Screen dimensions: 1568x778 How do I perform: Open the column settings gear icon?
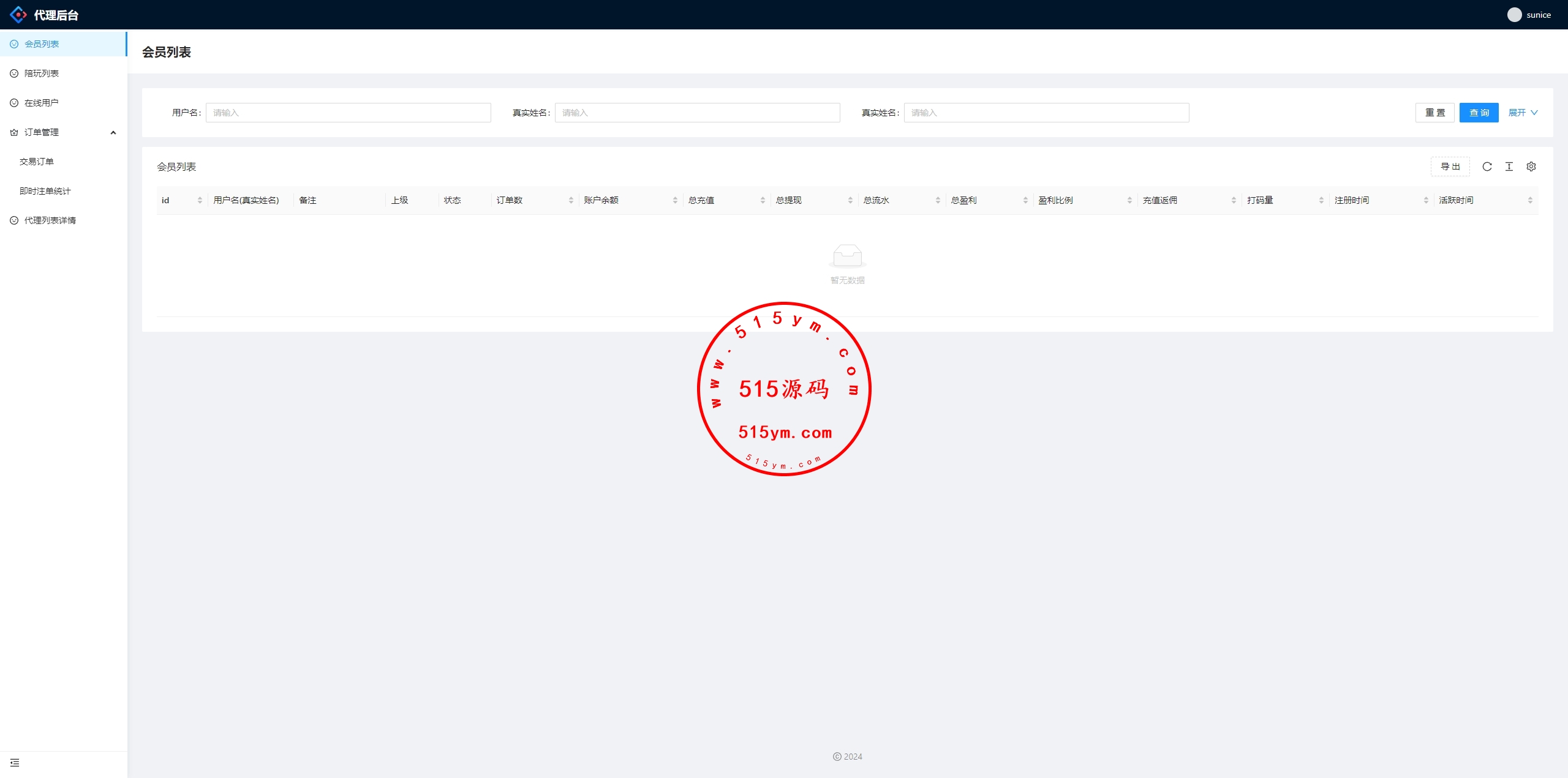1531,166
